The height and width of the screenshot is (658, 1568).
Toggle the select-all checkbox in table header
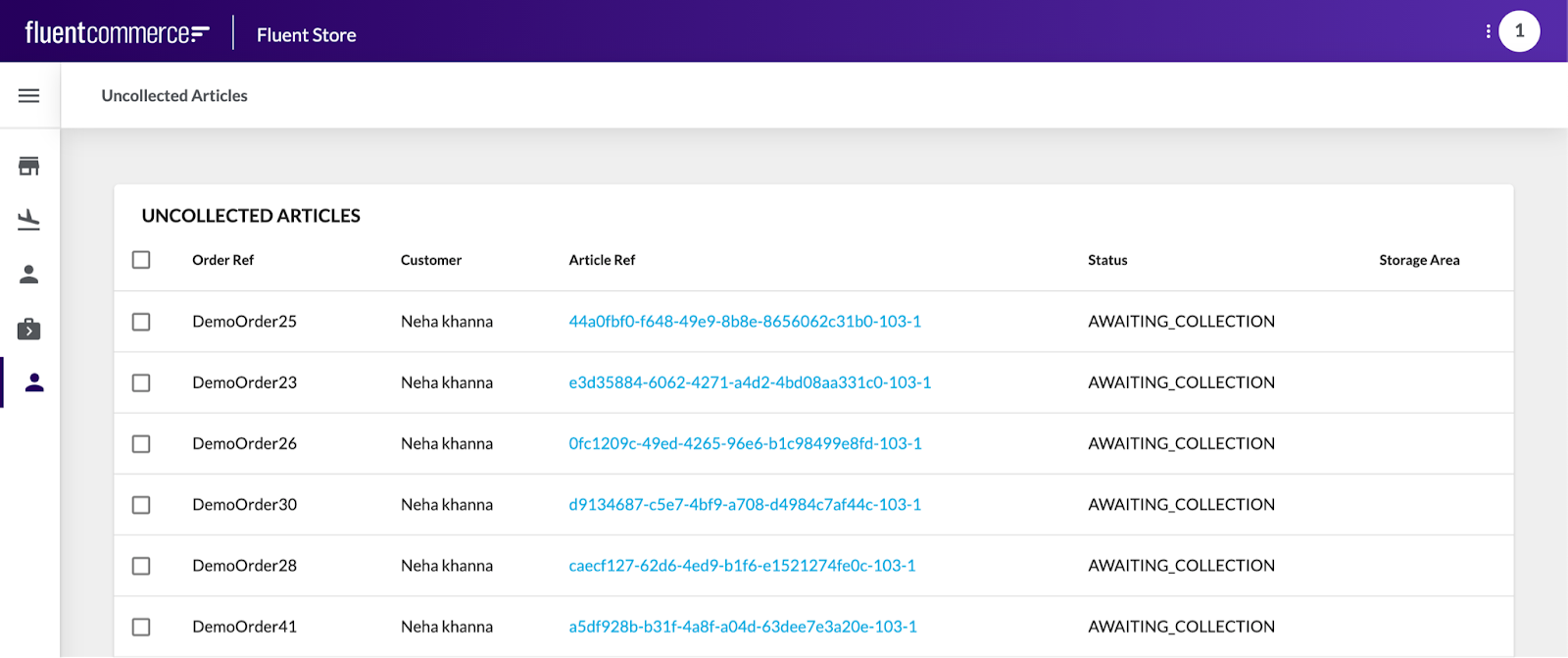141,260
